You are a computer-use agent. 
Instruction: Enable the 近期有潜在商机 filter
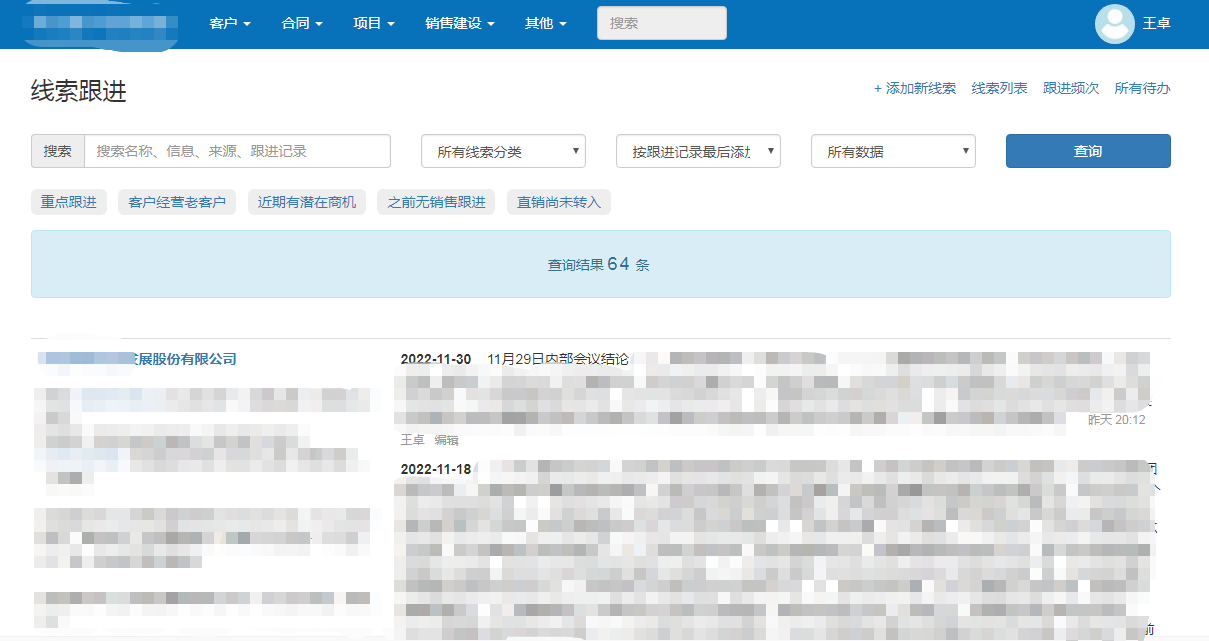pos(307,202)
